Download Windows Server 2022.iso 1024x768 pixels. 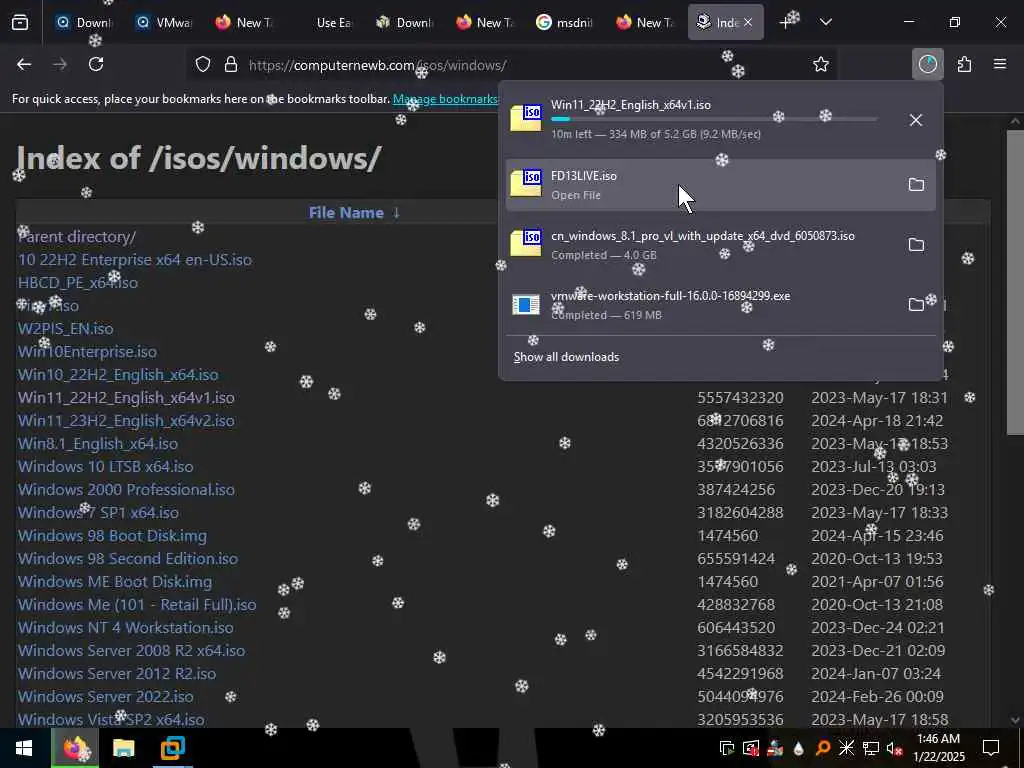click(x=106, y=697)
